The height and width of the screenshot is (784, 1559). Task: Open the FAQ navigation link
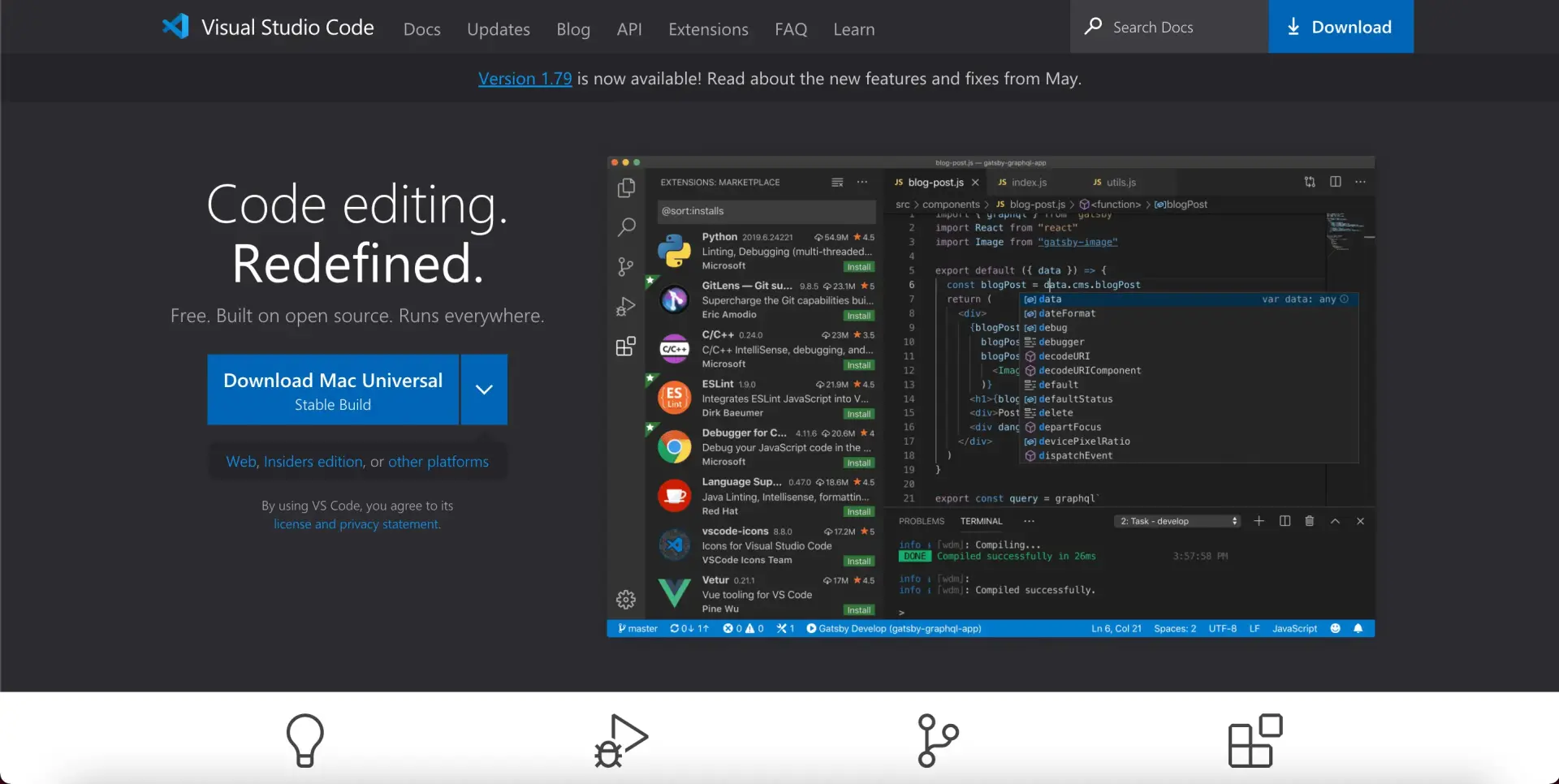pos(791,29)
